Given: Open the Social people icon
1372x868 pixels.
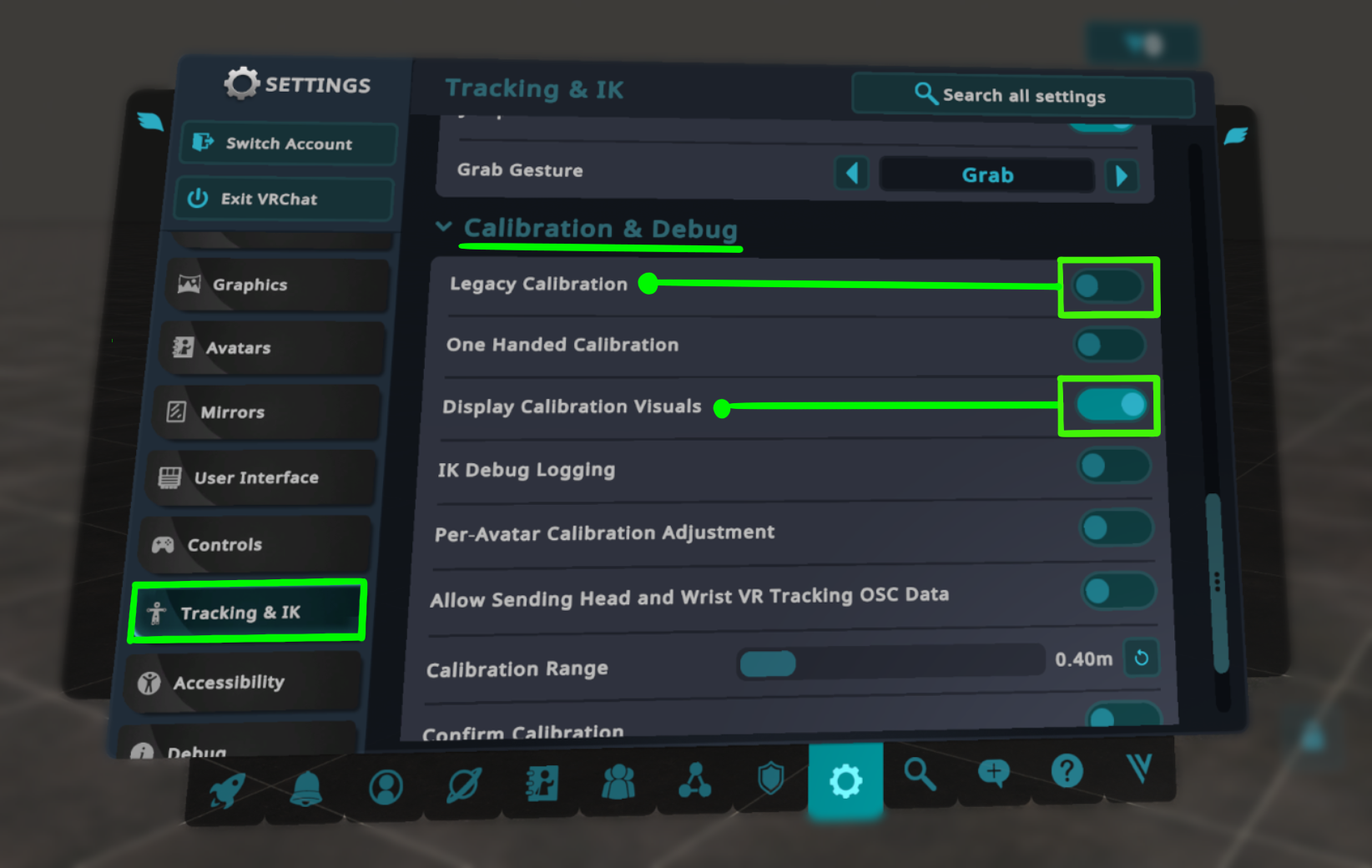Looking at the screenshot, I should [618, 782].
